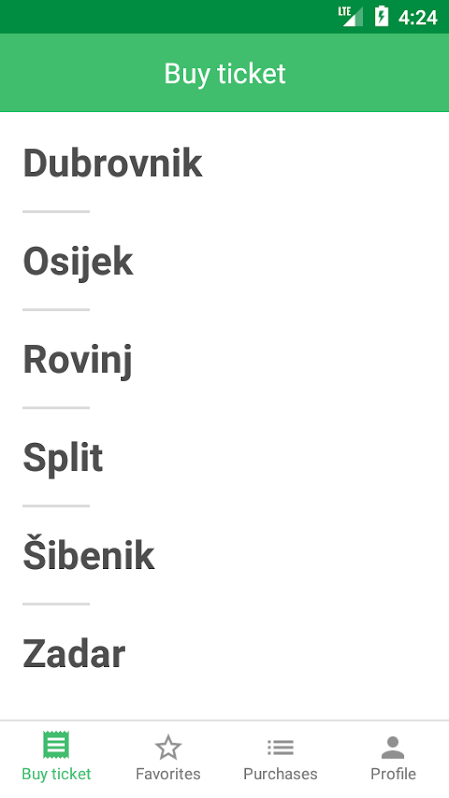Tap the Purchases list icon

[280, 747]
